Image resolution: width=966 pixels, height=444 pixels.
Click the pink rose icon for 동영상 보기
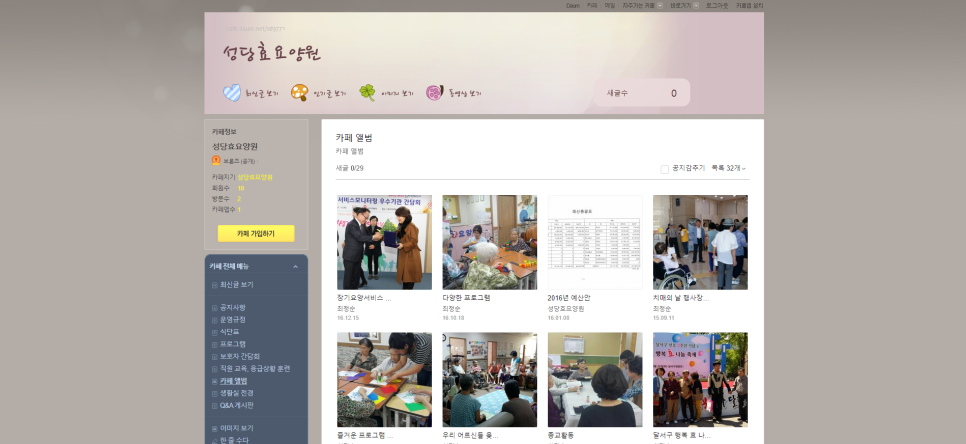tap(434, 93)
